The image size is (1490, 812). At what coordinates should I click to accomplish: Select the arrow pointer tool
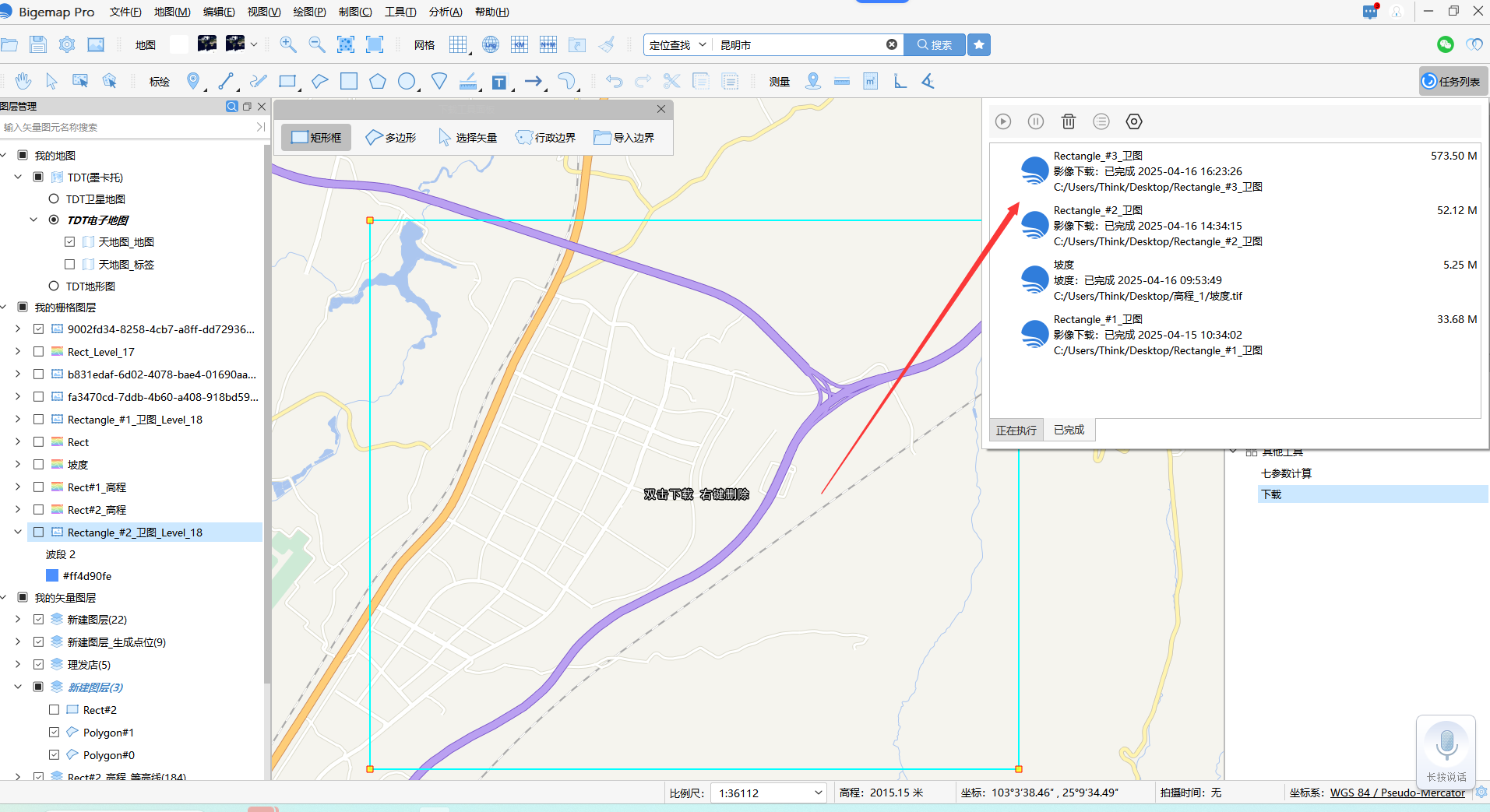click(x=51, y=81)
